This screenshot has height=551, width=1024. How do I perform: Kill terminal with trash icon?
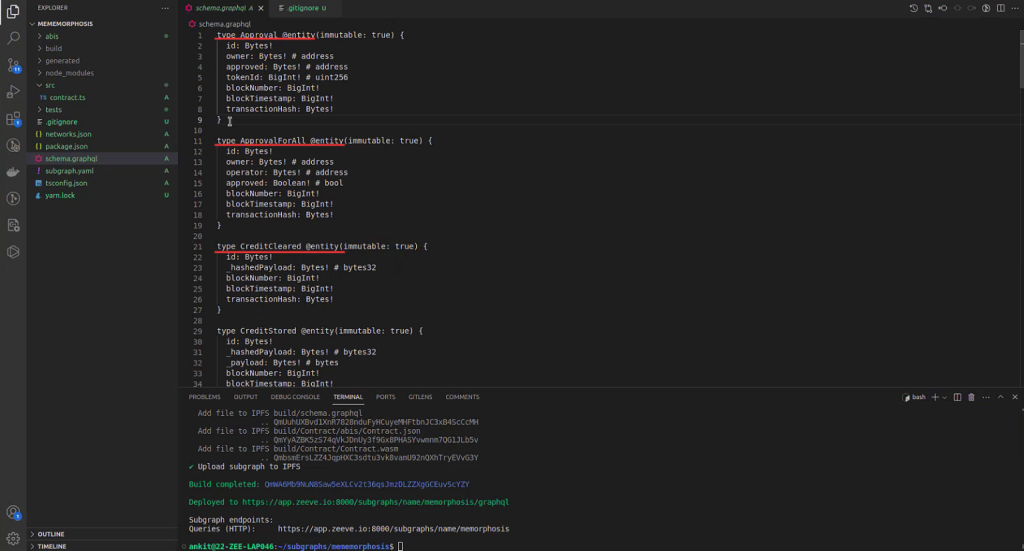point(971,397)
